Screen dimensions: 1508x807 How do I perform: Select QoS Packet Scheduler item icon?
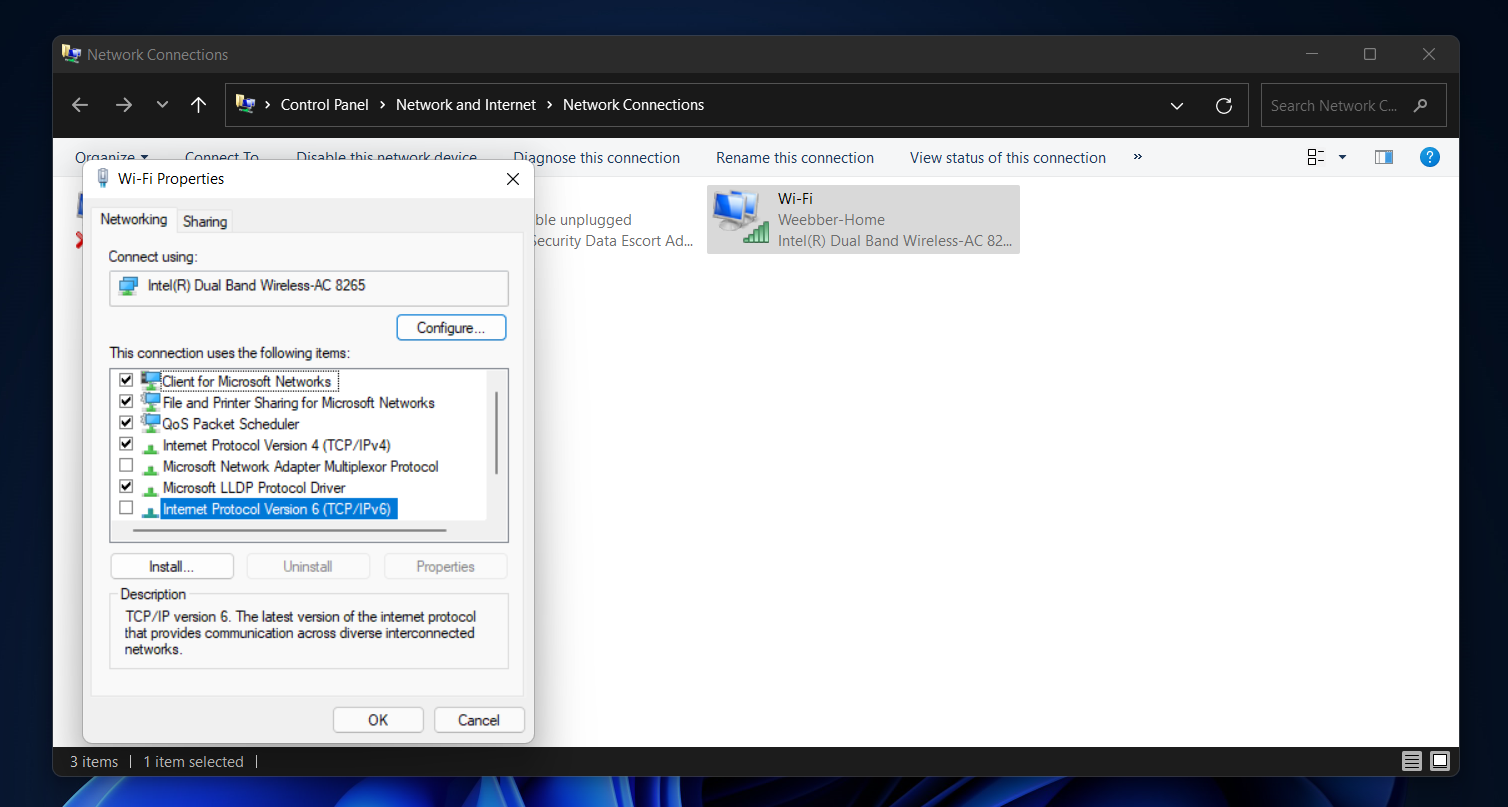point(150,423)
